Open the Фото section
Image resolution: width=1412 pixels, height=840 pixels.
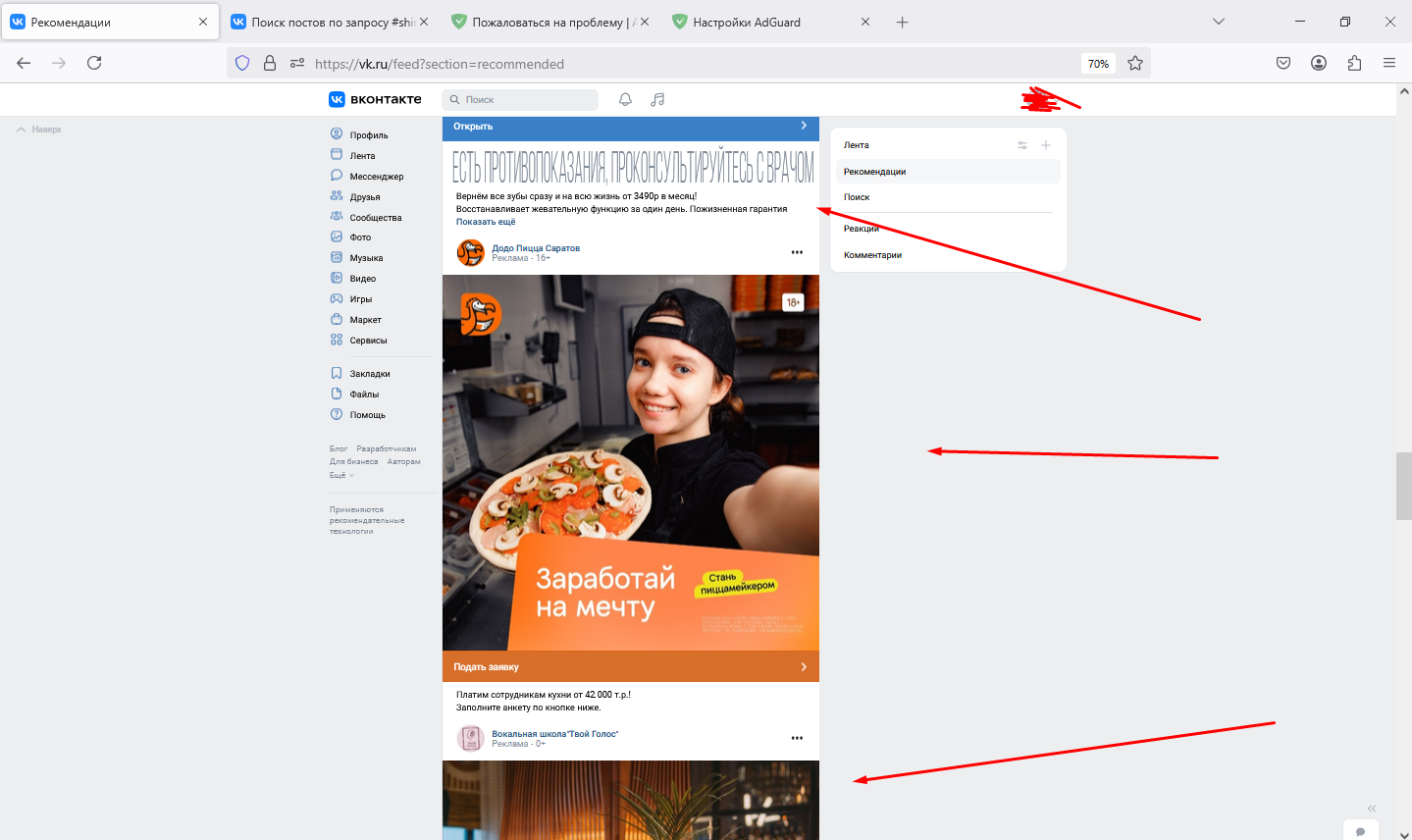359,236
